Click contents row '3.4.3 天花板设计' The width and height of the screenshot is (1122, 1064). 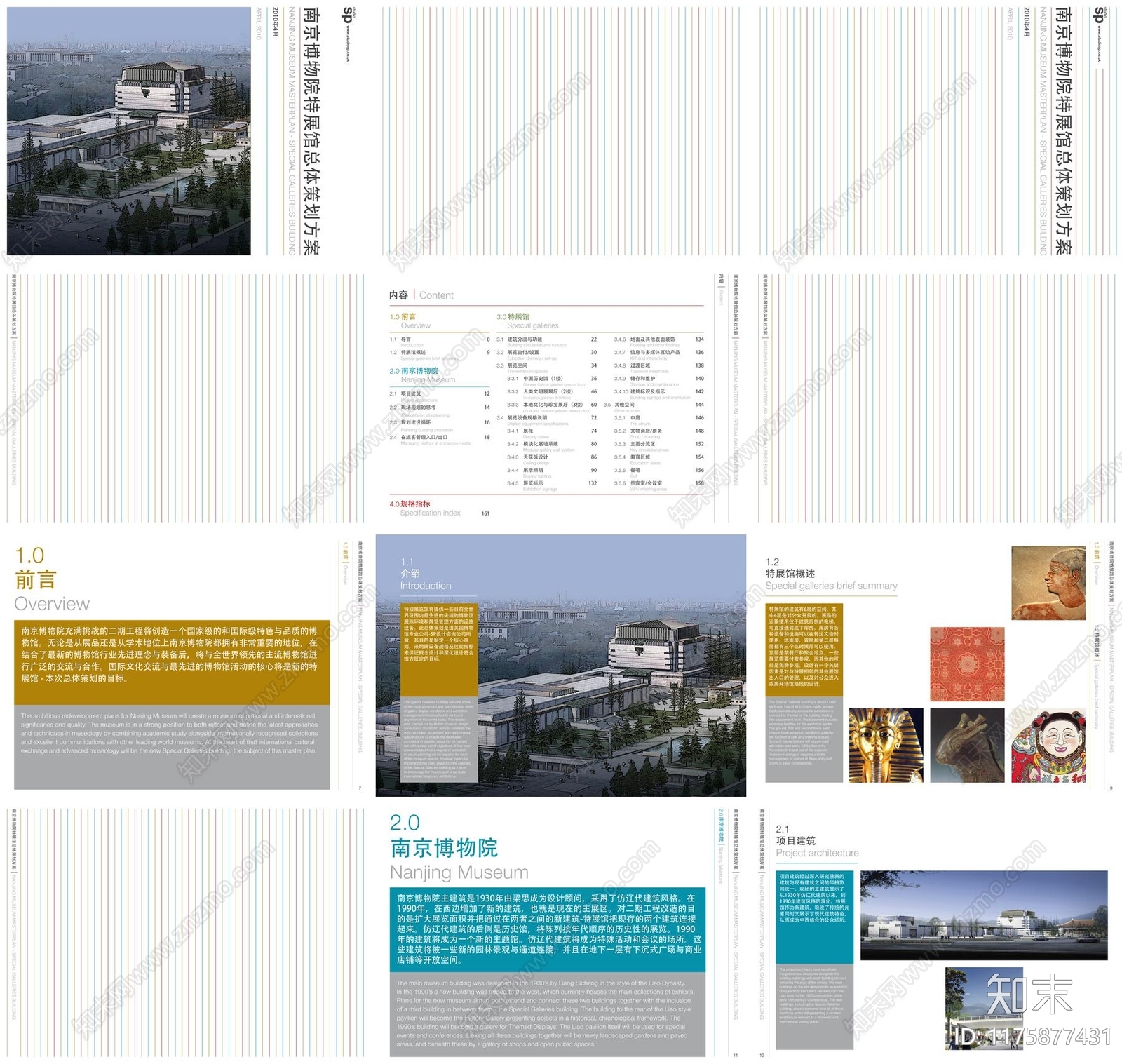click(x=553, y=457)
